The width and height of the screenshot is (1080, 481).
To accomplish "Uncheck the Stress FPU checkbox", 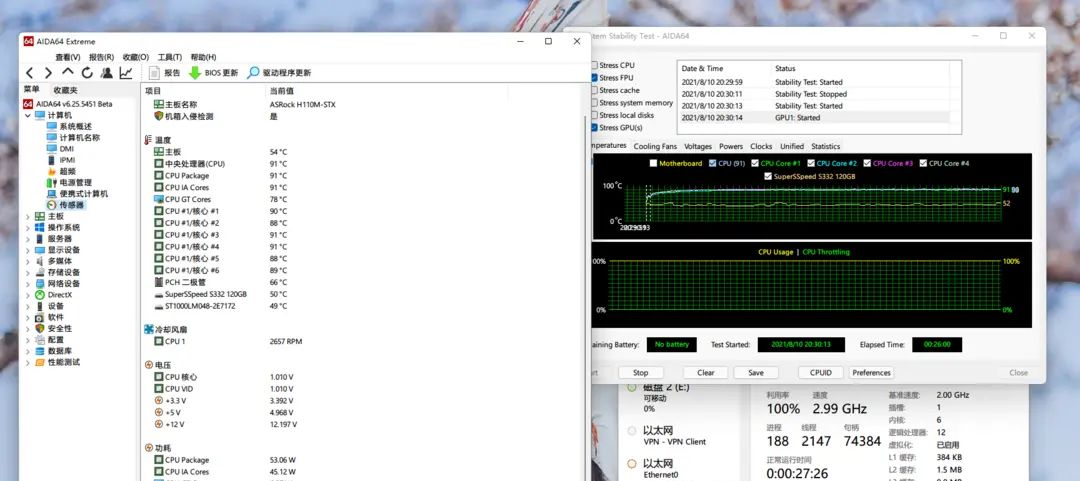I will click(594, 78).
